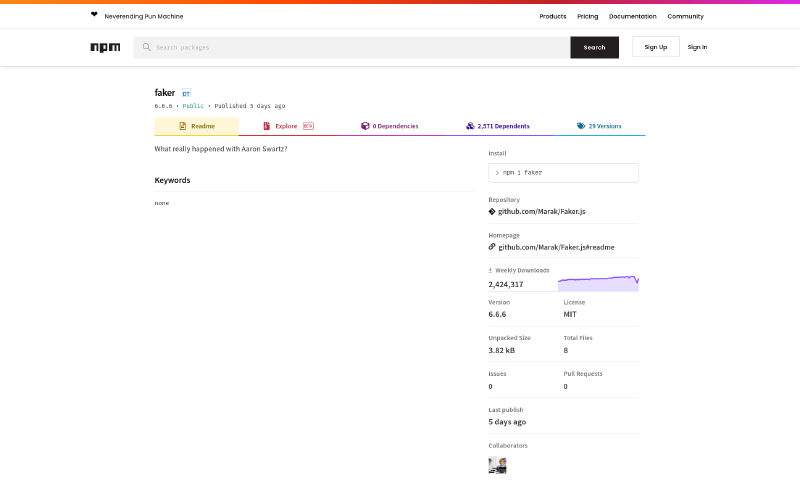The height and width of the screenshot is (486, 800).
Task: Click the DT TypeScript types badge
Action: pos(186,93)
